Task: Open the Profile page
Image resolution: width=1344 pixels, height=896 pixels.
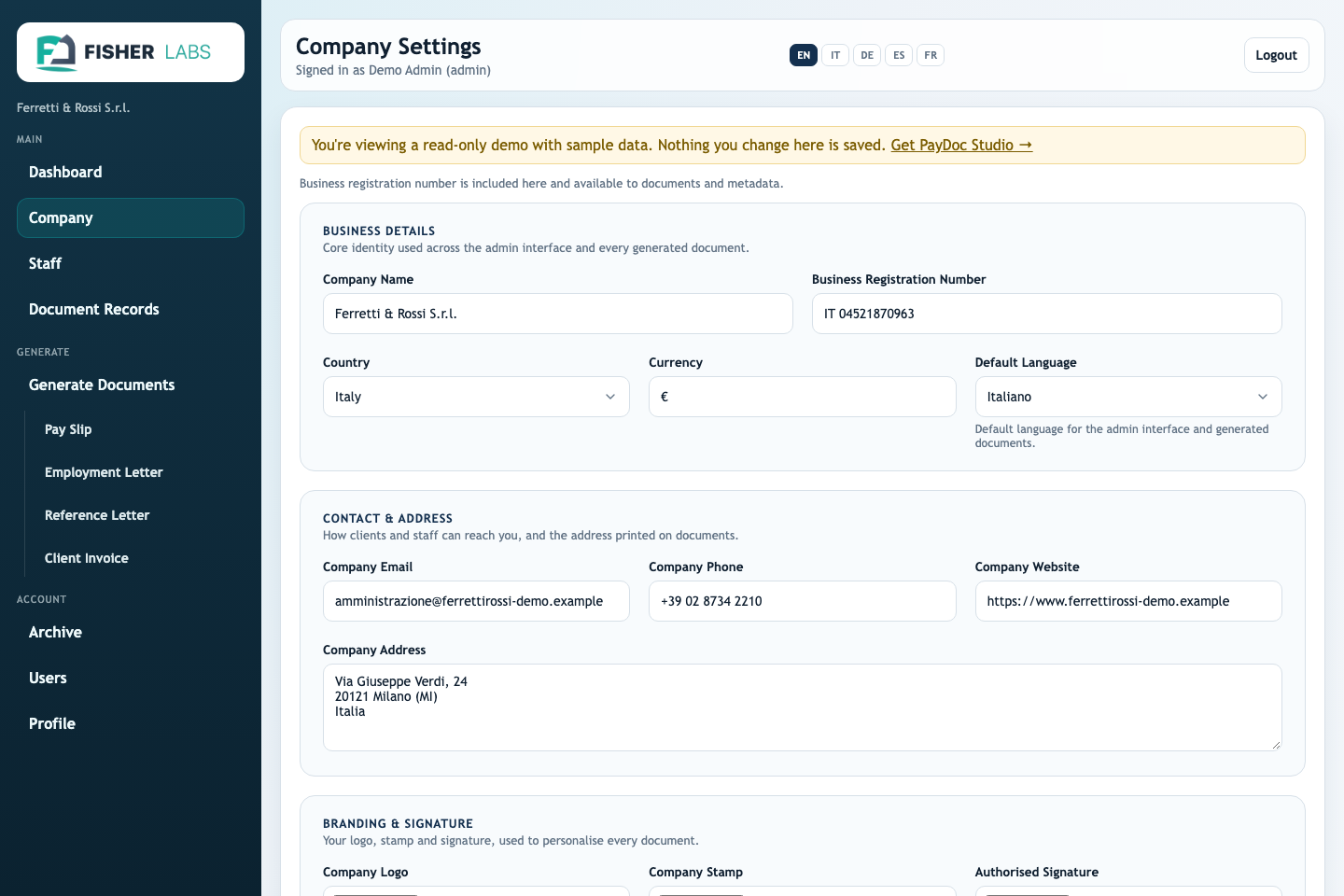Action: click(x=131, y=723)
